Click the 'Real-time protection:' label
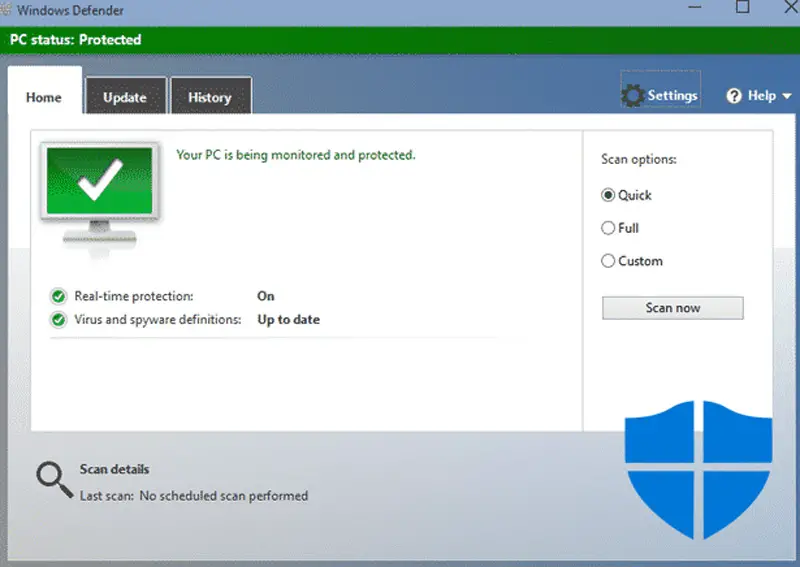 point(134,296)
